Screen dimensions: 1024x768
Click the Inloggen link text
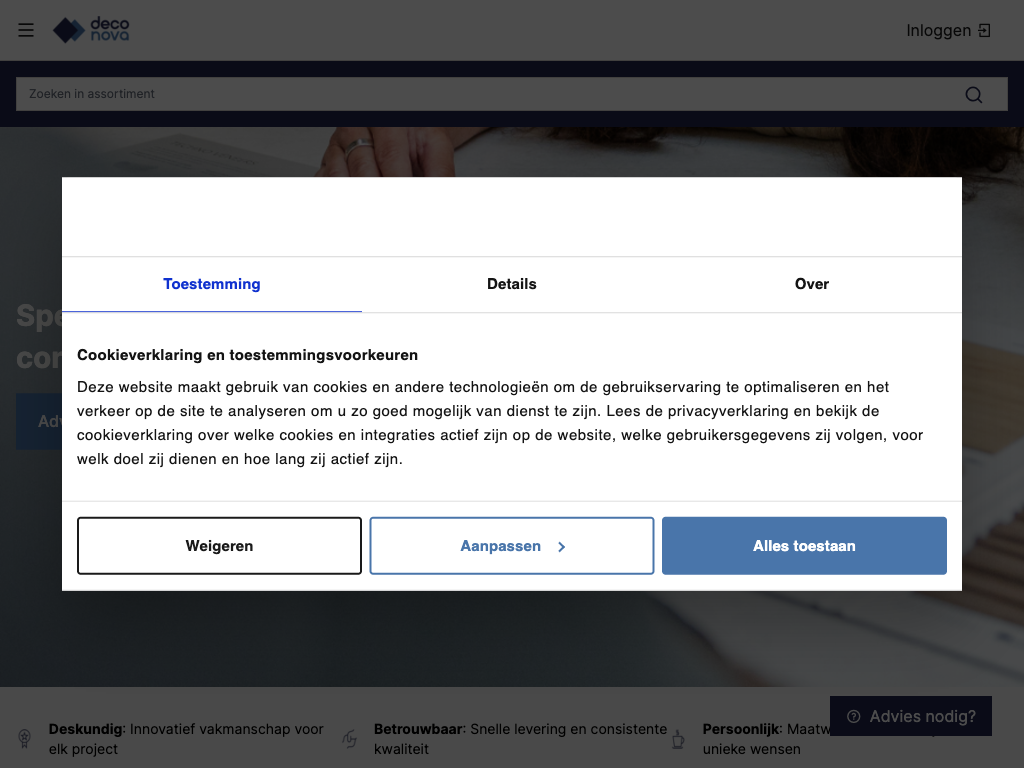[x=938, y=31]
